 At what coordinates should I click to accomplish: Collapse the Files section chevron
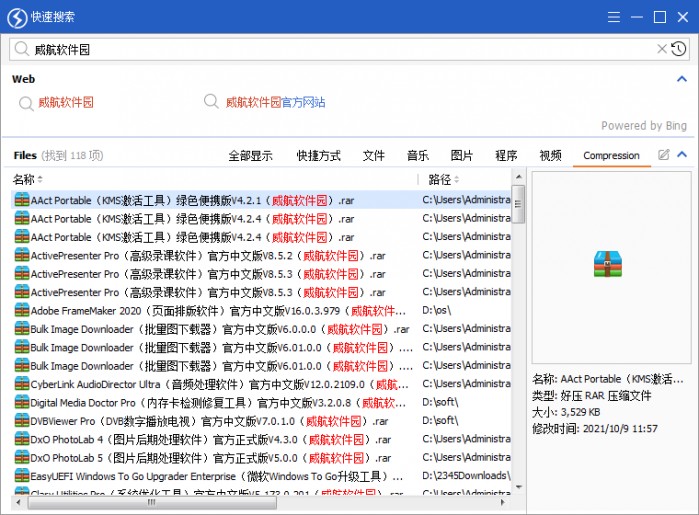pyautogui.click(x=682, y=154)
